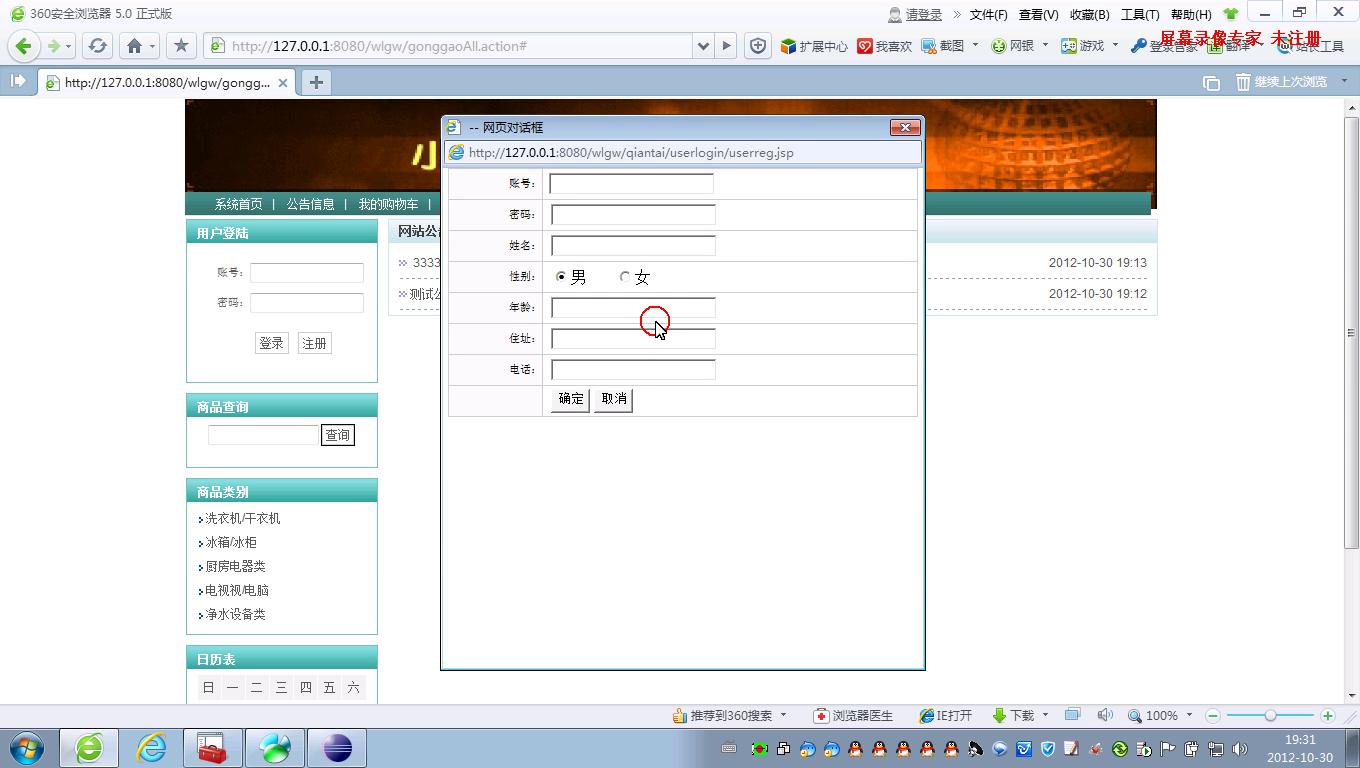Open Internet Explorer from the taskbar
This screenshot has height=768, width=1360.
151,747
